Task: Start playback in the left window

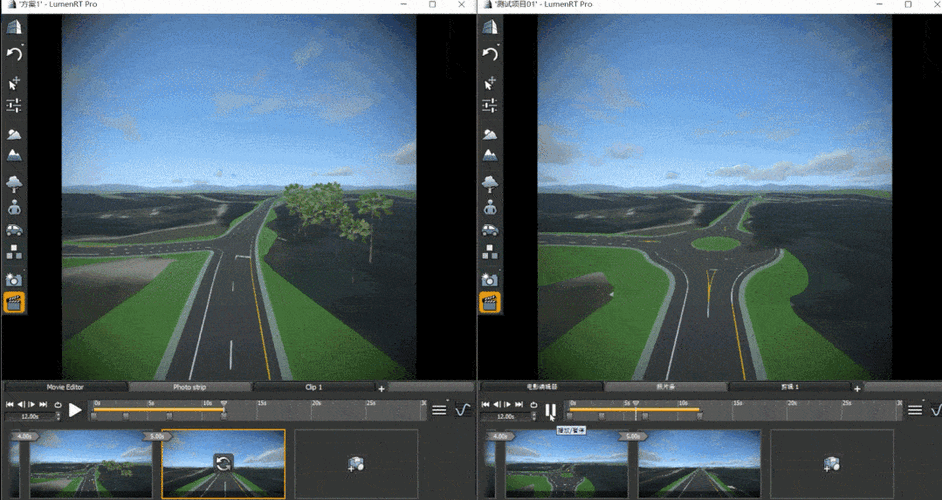Action: tap(74, 410)
